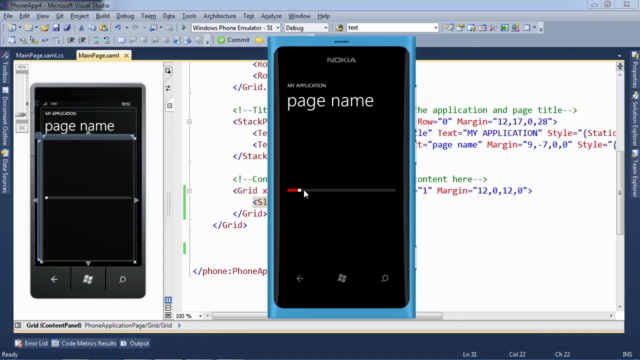The image size is (640, 360).
Task: Open the Architecture menu
Action: (220, 16)
